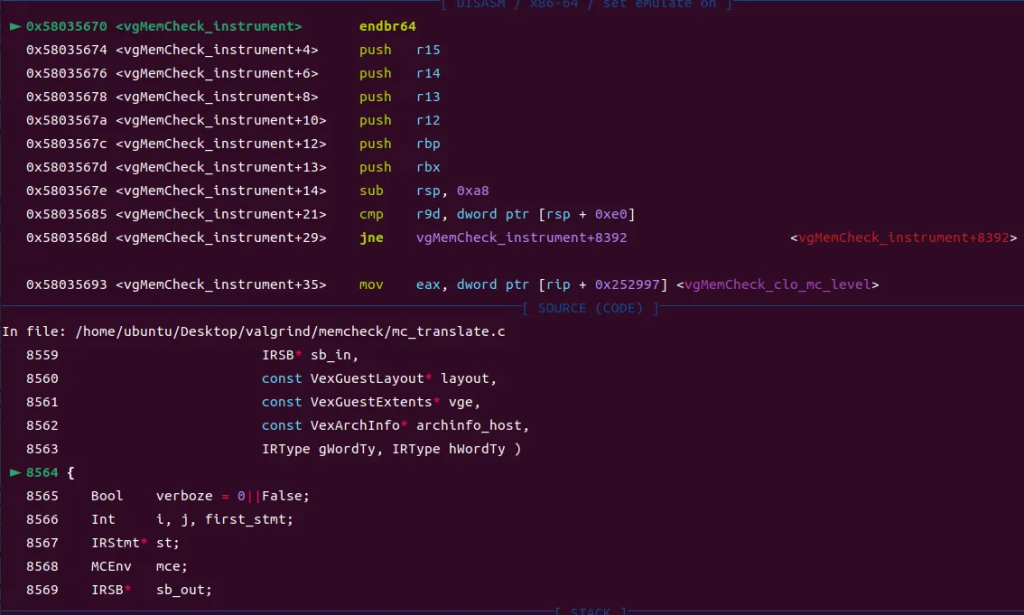This screenshot has width=1024, height=615.
Task: Click the vgMemCheck_clo_mc_level symbol reference
Action: (x=777, y=285)
